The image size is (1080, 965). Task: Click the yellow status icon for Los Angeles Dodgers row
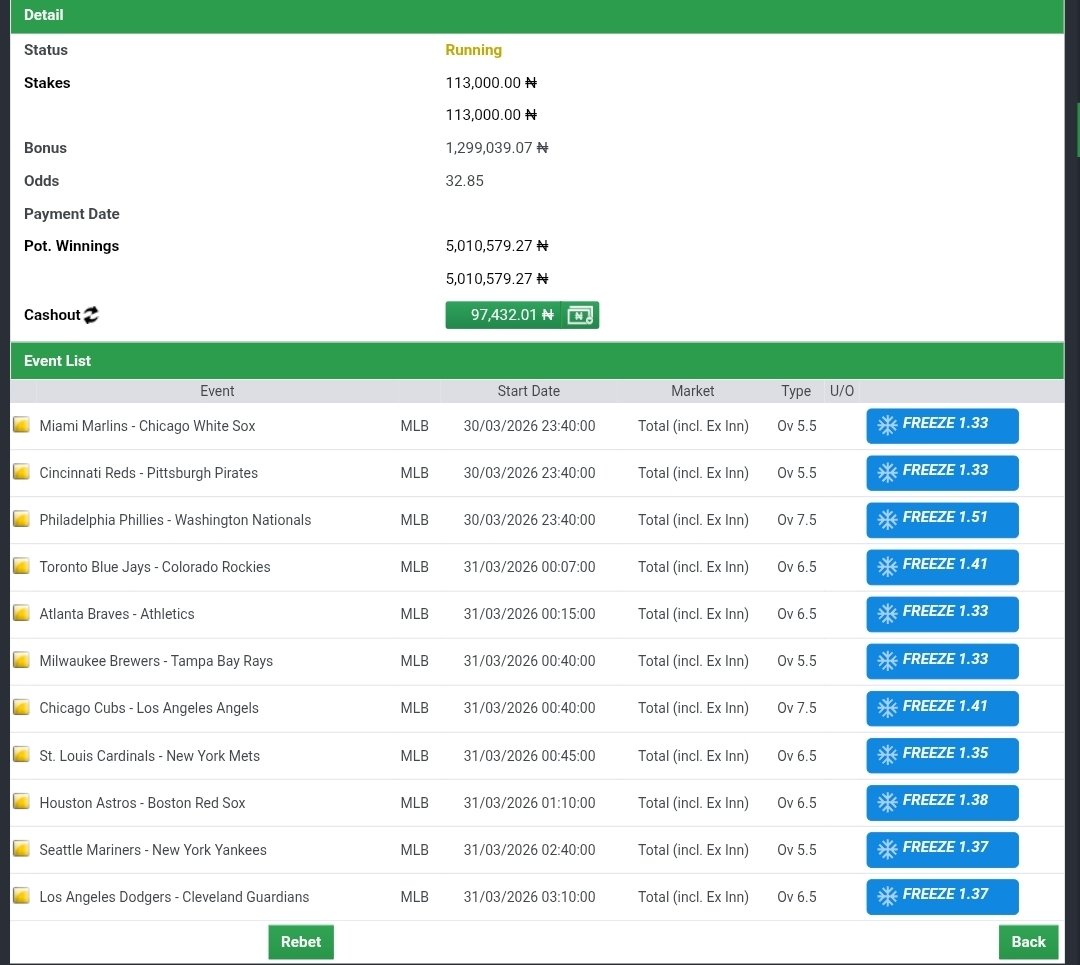(x=21, y=895)
